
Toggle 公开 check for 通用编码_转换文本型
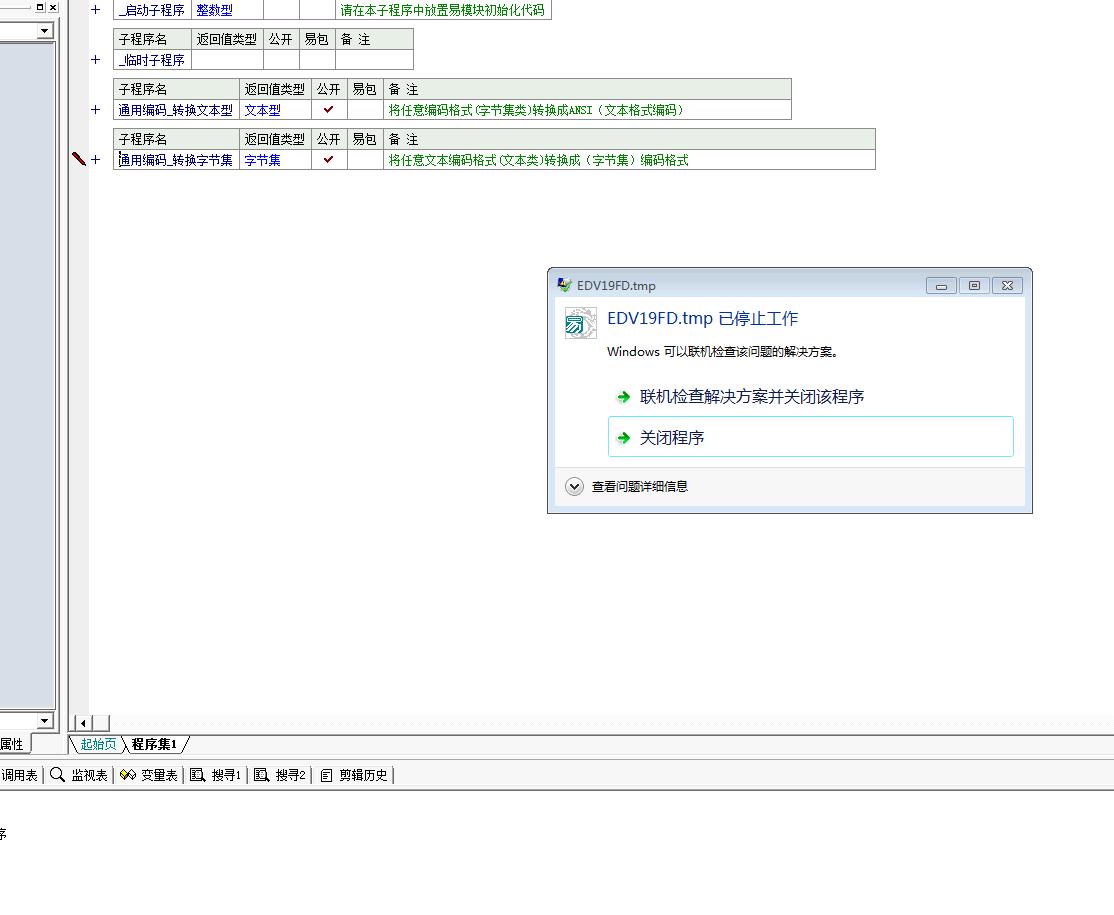[x=329, y=109]
